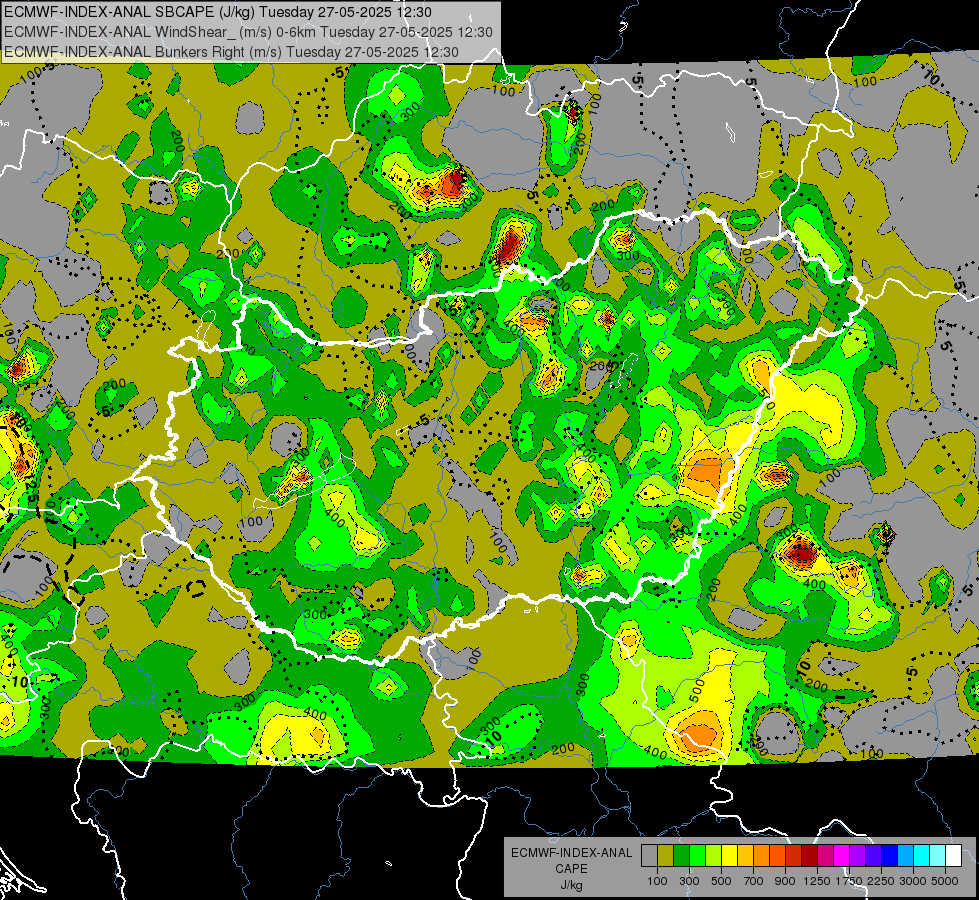
Task: Select the cyan legend swatch
Action: [x=922, y=856]
